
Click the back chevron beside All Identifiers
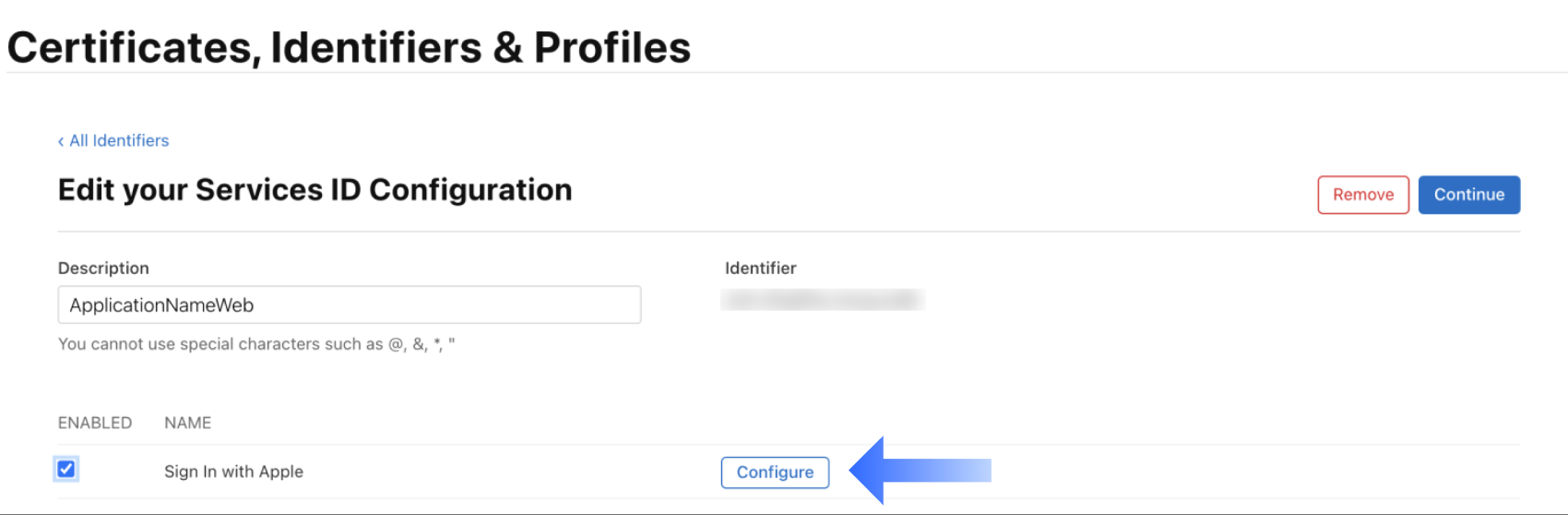coord(61,141)
